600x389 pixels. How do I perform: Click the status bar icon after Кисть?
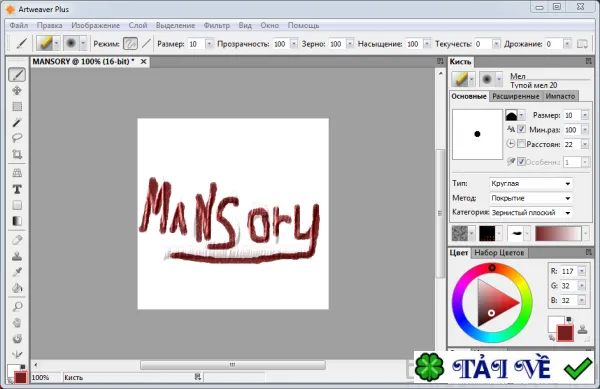197,377
